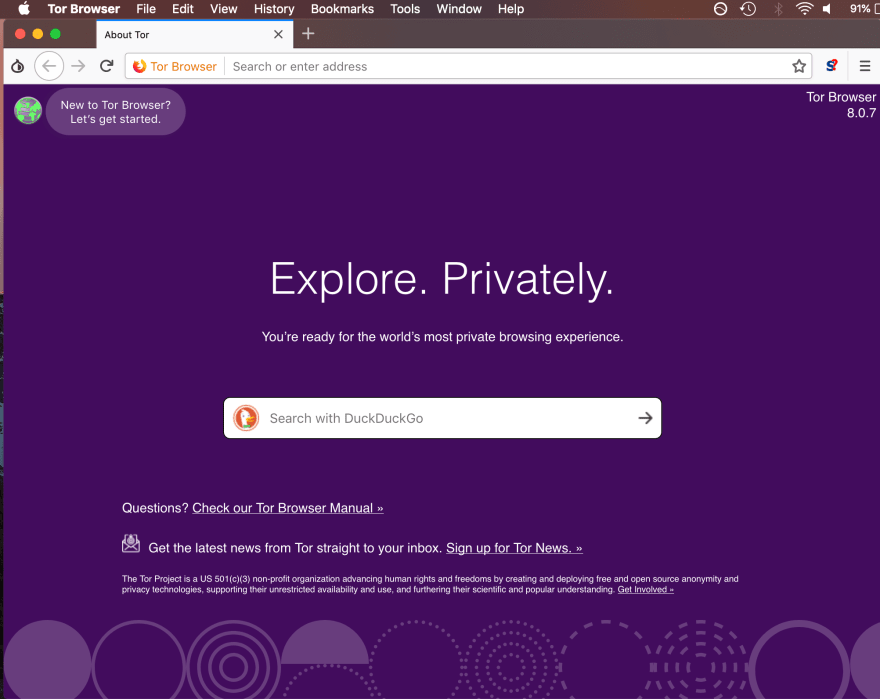The width and height of the screenshot is (880, 699).
Task: Open the hamburger application menu
Action: click(x=865, y=66)
